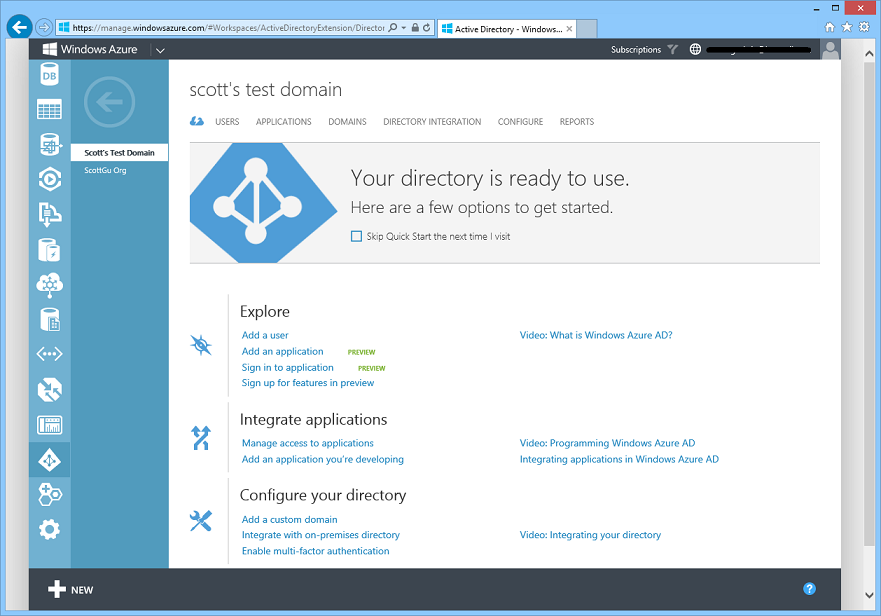Click the large circular back arrow
Viewport: 881px width, 616px height.
pos(110,102)
